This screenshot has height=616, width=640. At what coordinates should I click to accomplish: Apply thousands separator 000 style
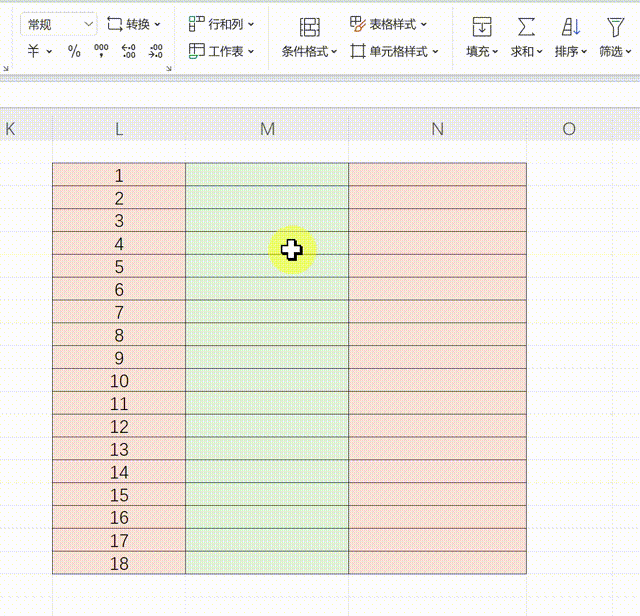101,51
